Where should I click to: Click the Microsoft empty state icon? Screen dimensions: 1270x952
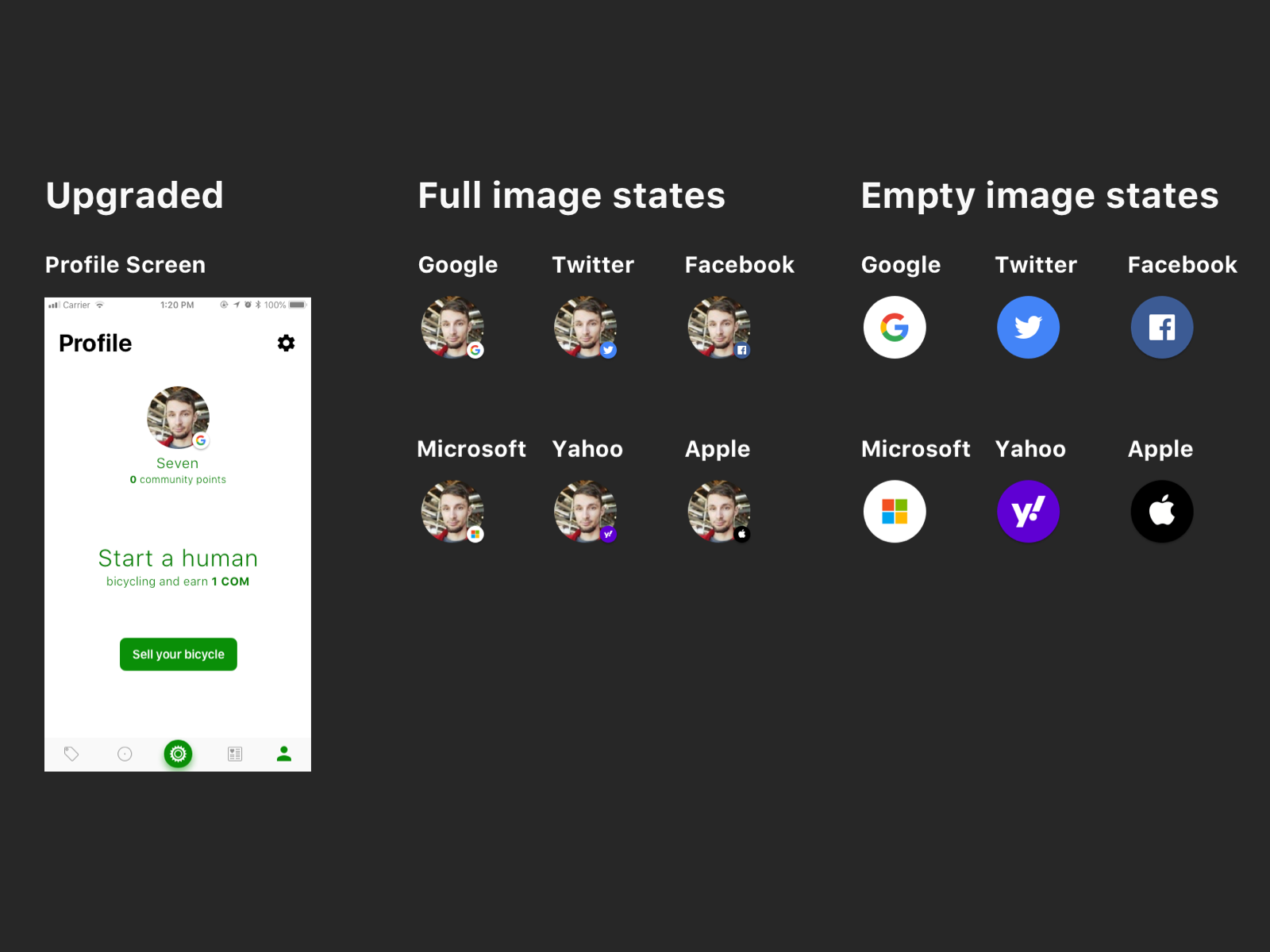(894, 511)
